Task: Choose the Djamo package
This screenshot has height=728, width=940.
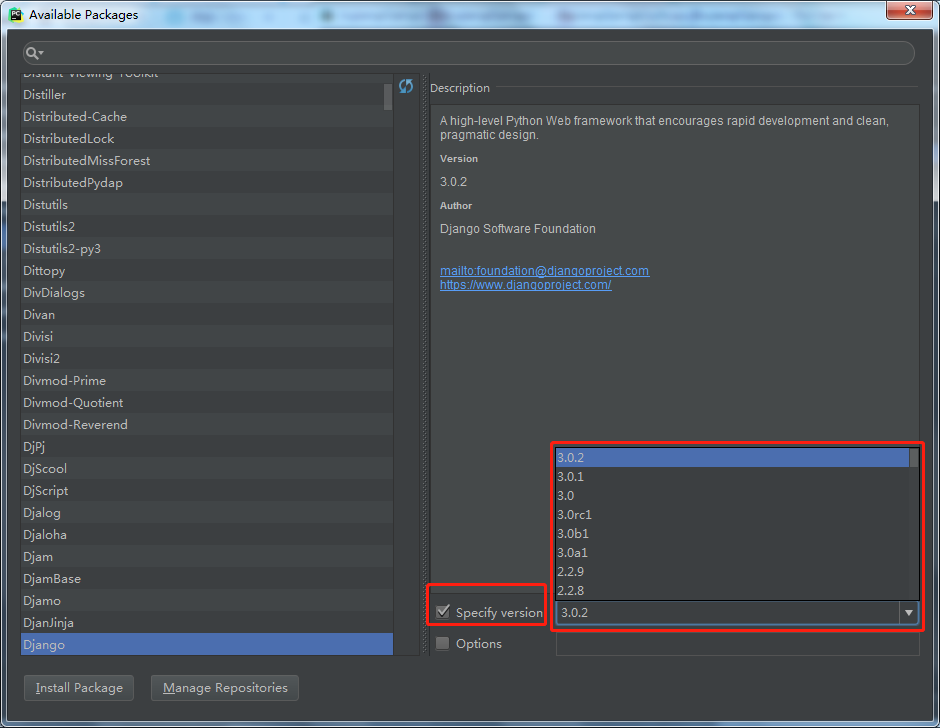Action: [x=207, y=600]
